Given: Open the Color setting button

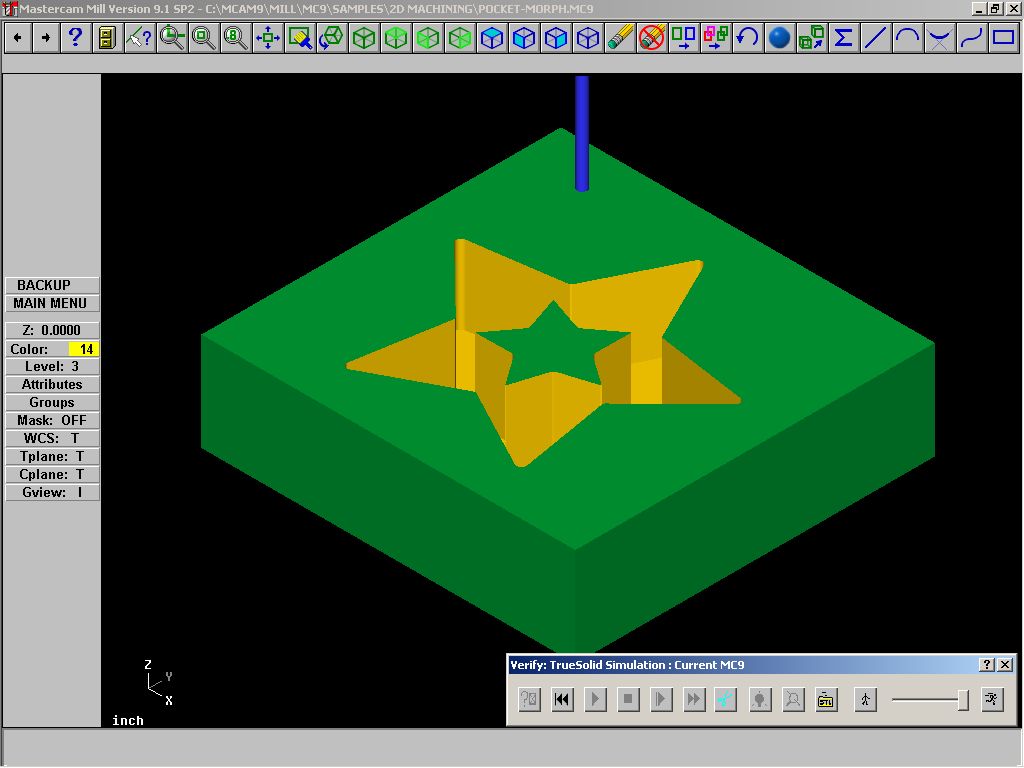Looking at the screenshot, I should pyautogui.click(x=37, y=349).
